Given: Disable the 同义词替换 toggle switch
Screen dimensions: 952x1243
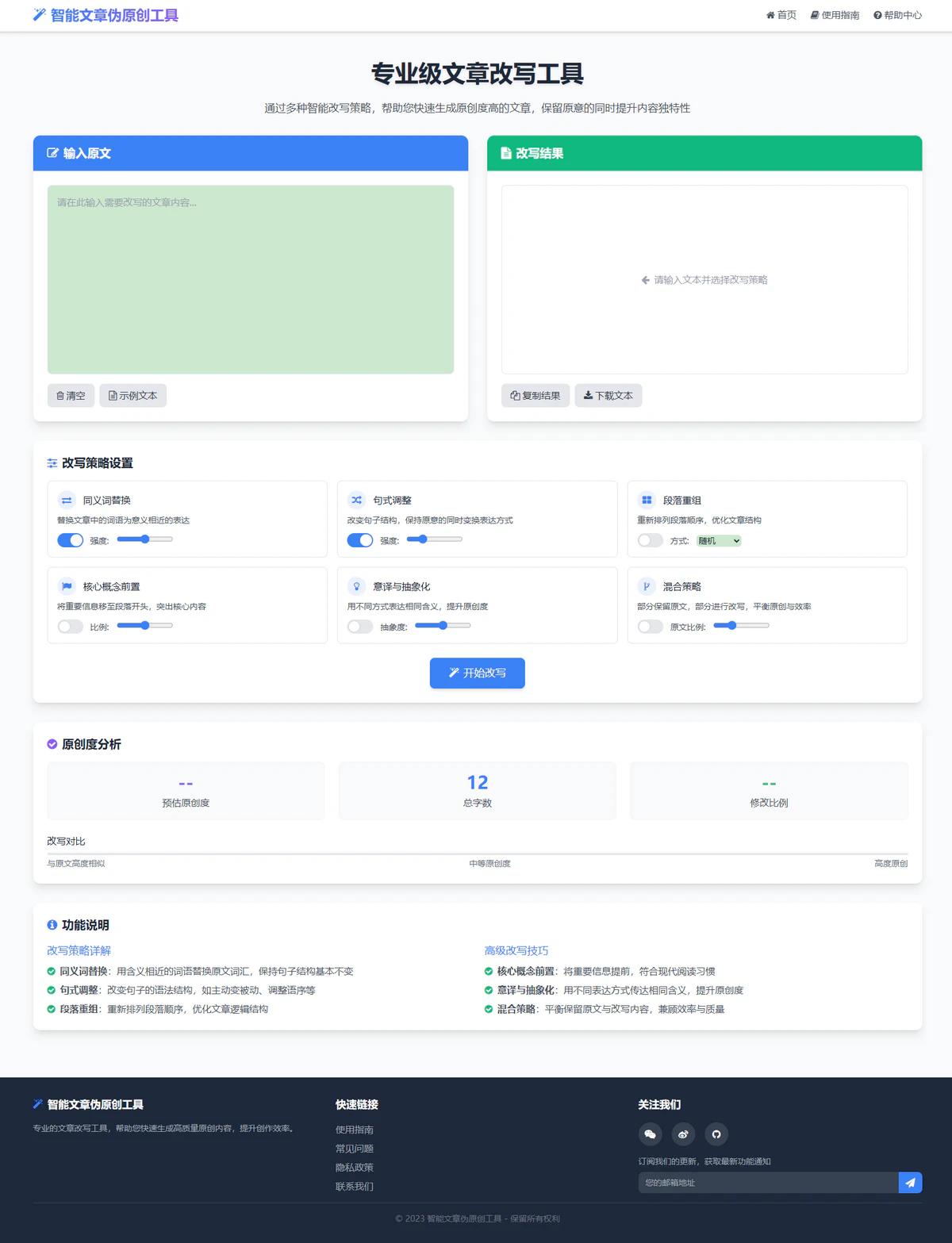Looking at the screenshot, I should coord(71,540).
